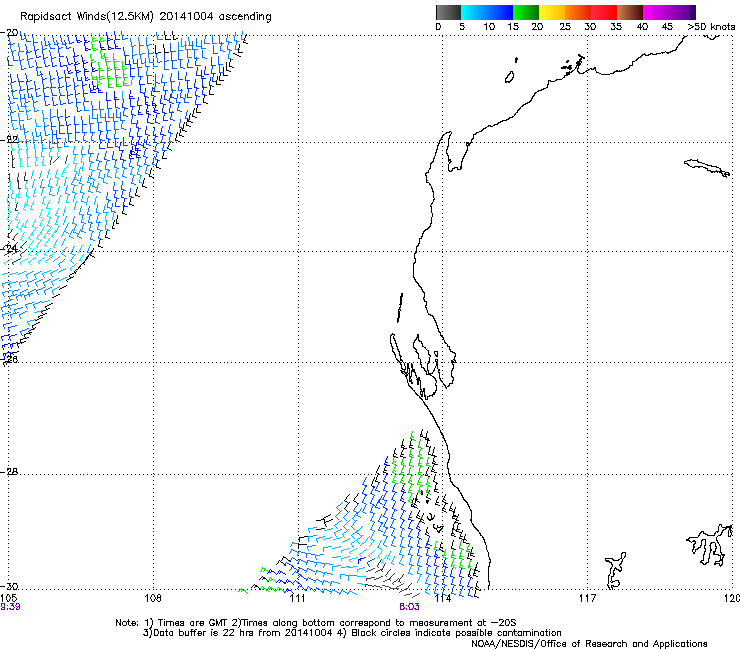Click the blue 10-15 knots legend segment

[500, 12]
